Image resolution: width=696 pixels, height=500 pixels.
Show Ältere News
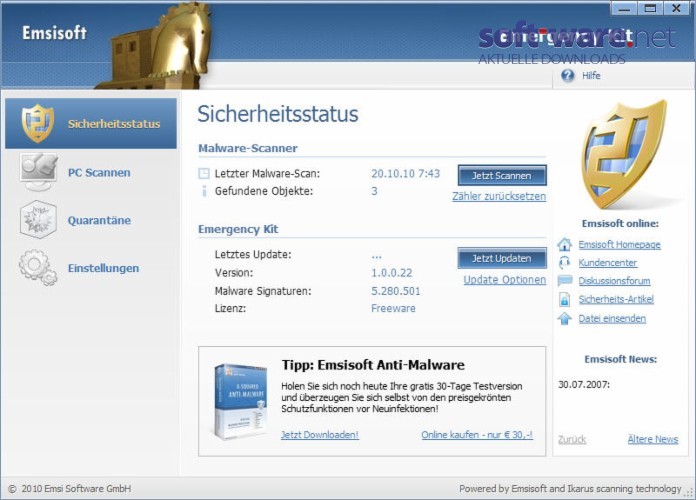[652, 439]
